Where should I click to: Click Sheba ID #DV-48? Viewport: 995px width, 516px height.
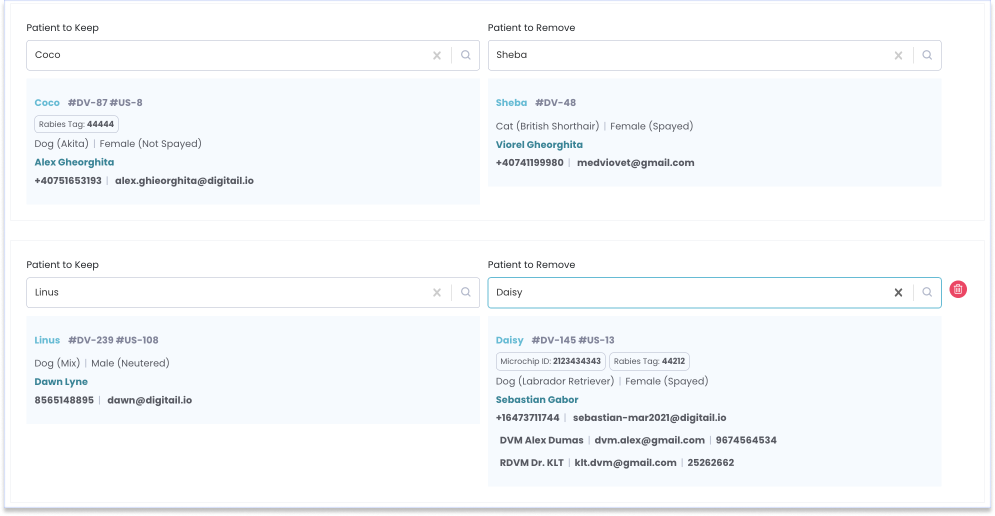(555, 103)
